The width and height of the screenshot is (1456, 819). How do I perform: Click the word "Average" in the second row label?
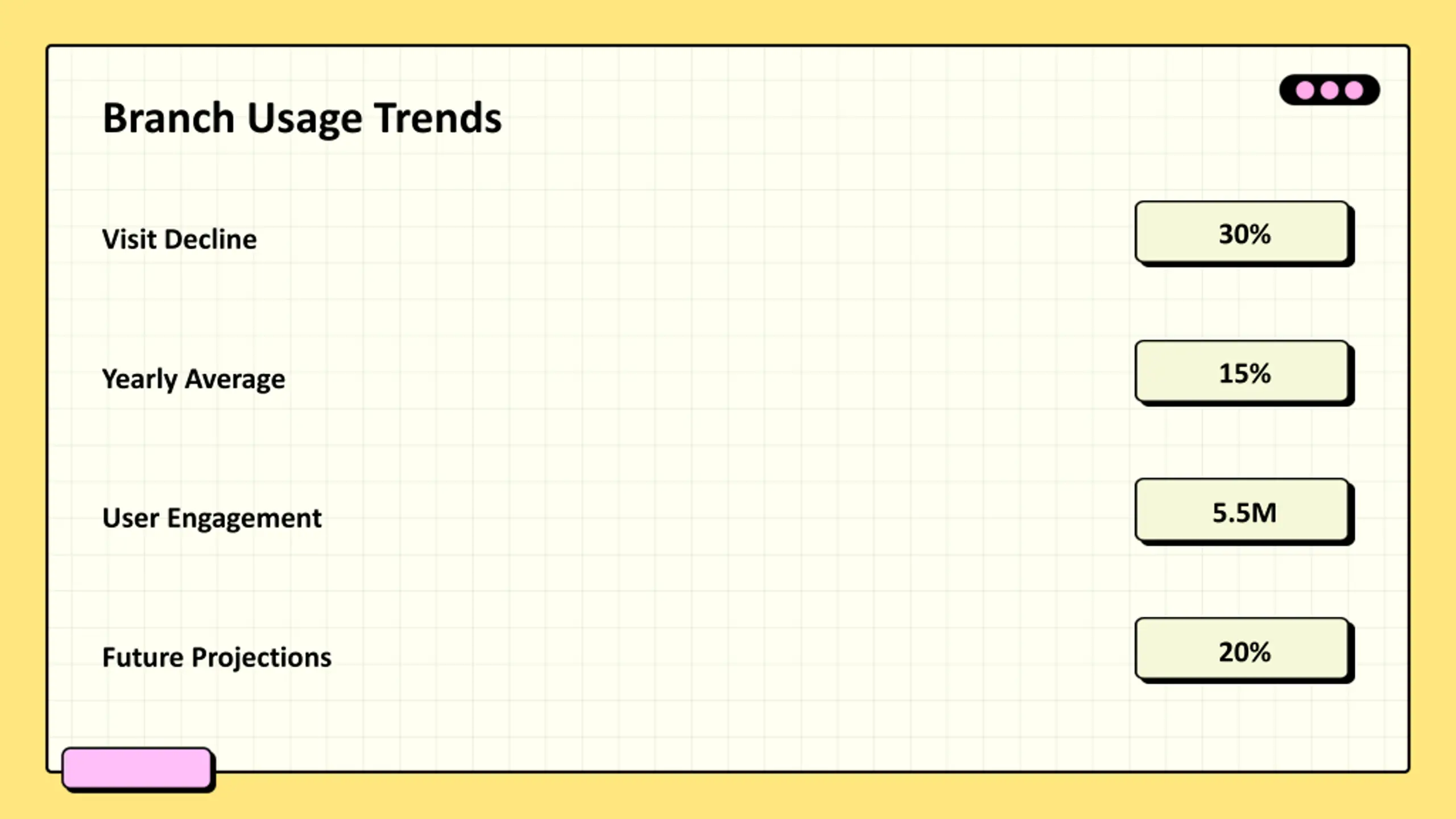pyautogui.click(x=235, y=379)
